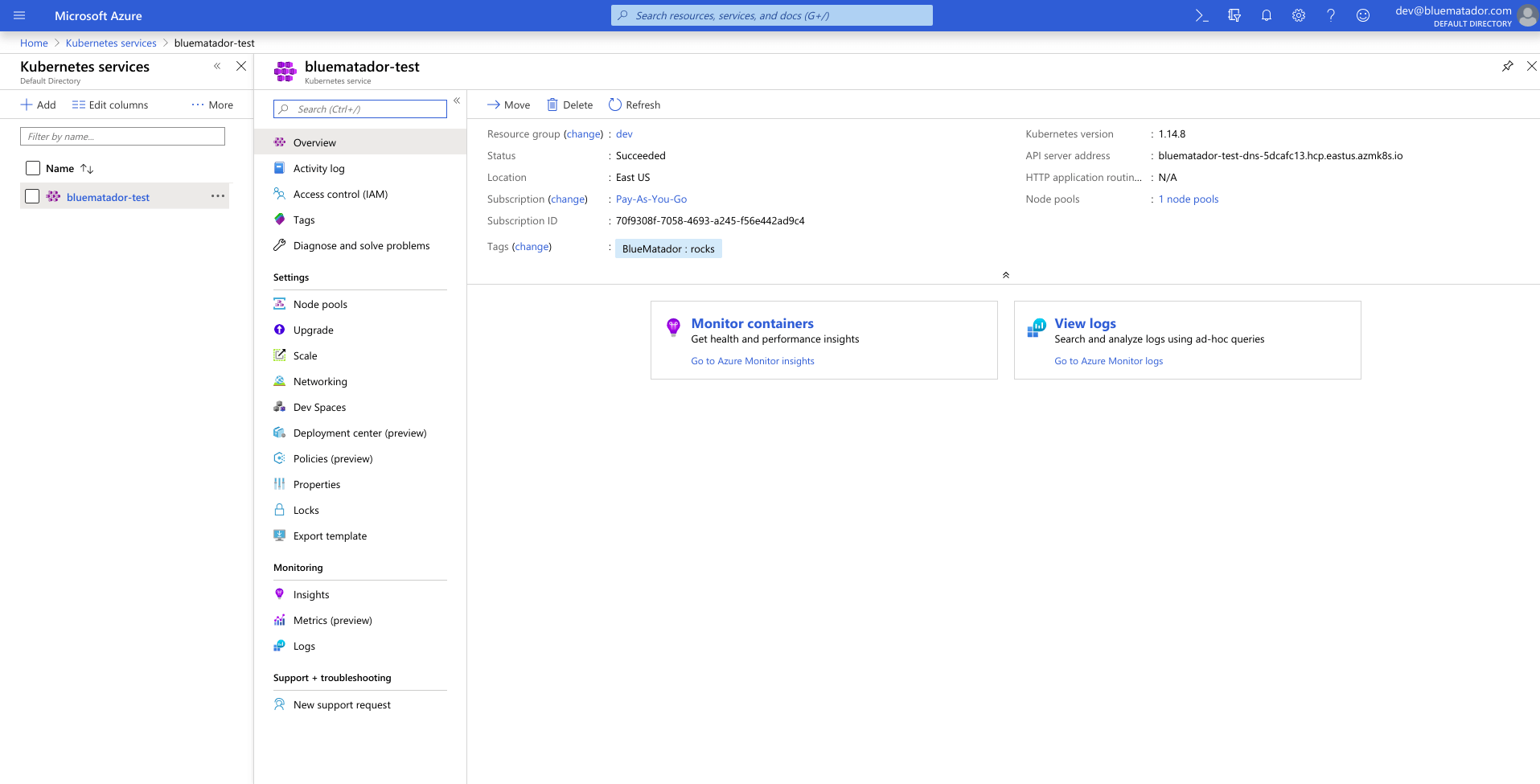Follow Go to Azure Monitor insights link
Viewport: 1540px width, 784px height.
(x=752, y=361)
